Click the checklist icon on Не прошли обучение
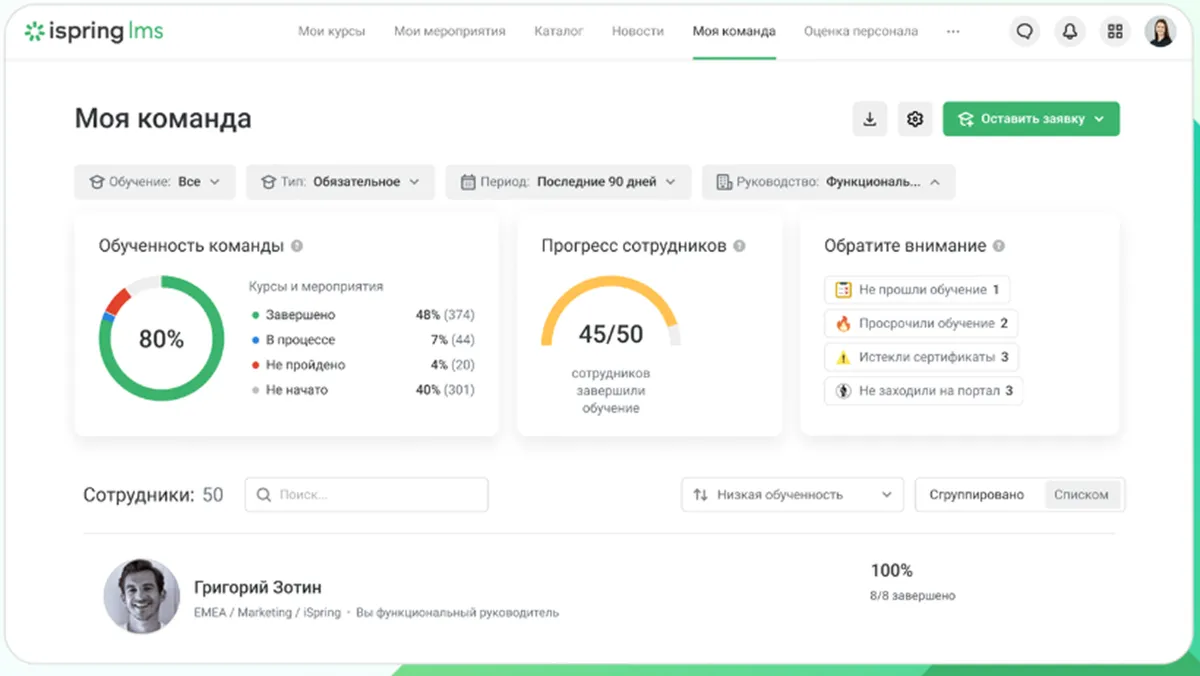The width and height of the screenshot is (1200, 676). click(x=843, y=290)
